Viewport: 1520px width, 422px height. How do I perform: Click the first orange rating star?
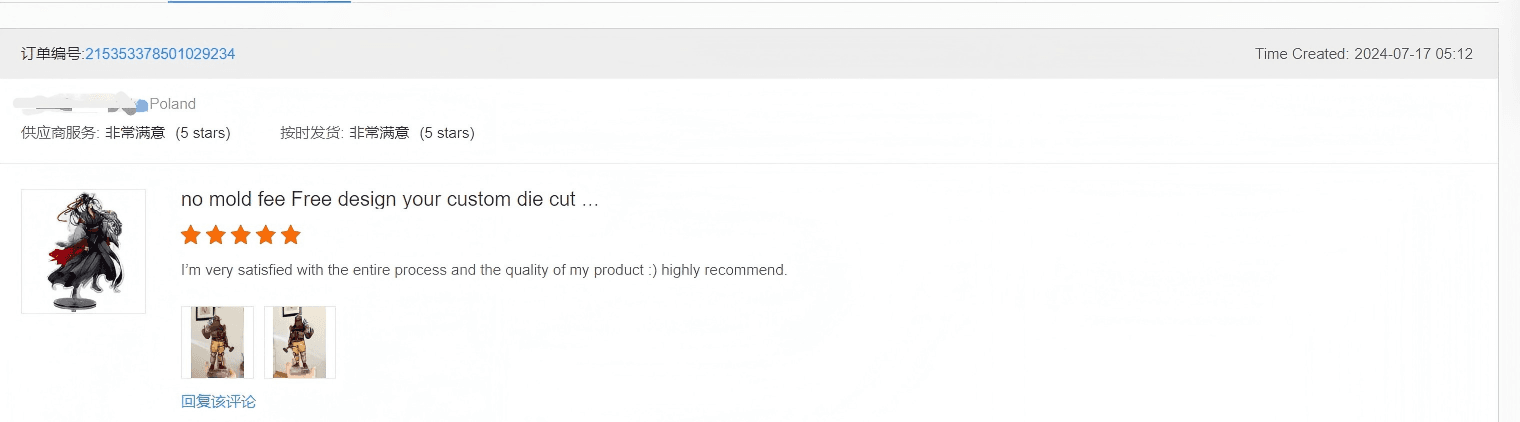pos(191,235)
